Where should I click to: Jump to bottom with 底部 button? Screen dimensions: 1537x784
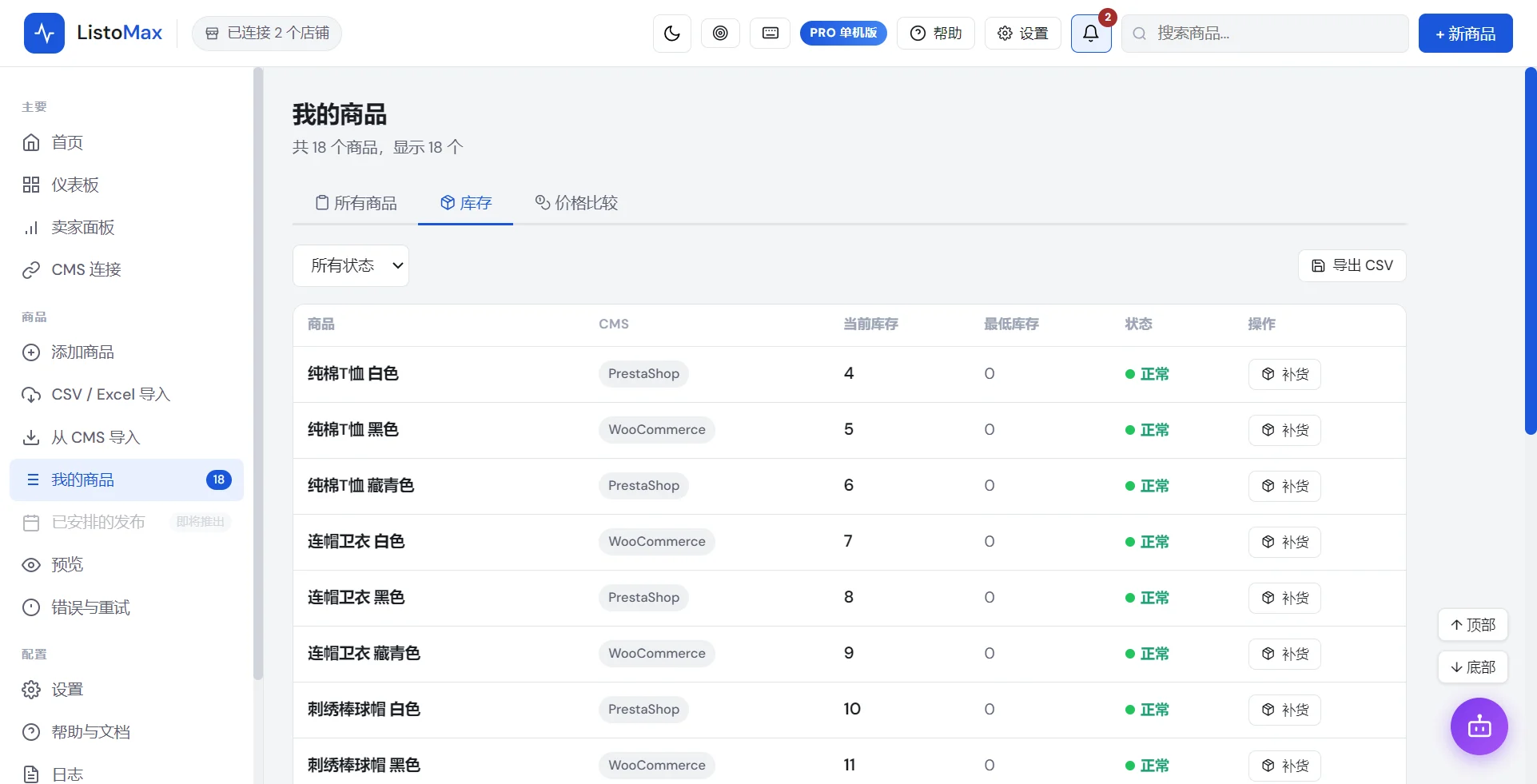[x=1472, y=667]
